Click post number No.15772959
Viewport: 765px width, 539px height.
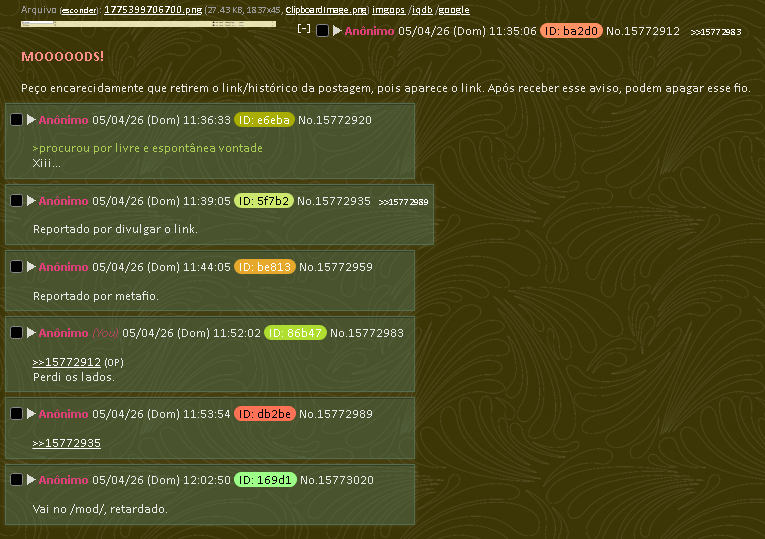pos(336,267)
